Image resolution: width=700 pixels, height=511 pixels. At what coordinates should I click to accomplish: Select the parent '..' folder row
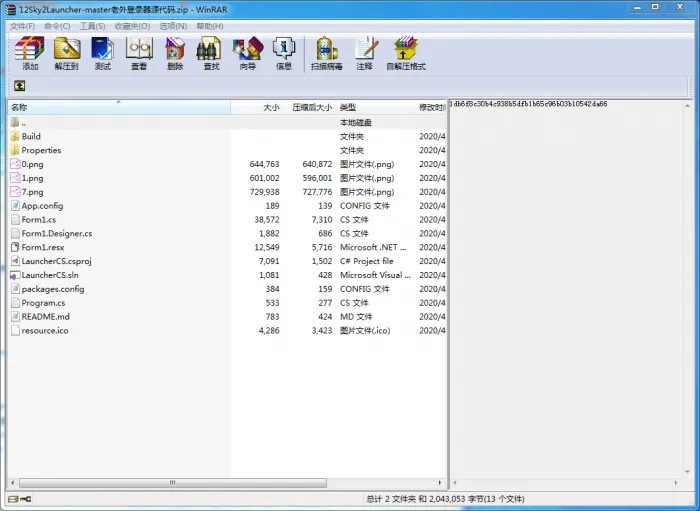227,122
